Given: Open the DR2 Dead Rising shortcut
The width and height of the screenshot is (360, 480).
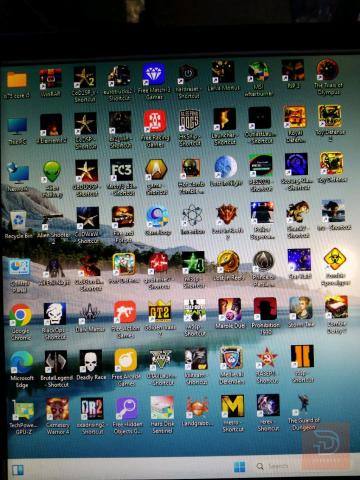Looking at the screenshot, I should point(92,408).
